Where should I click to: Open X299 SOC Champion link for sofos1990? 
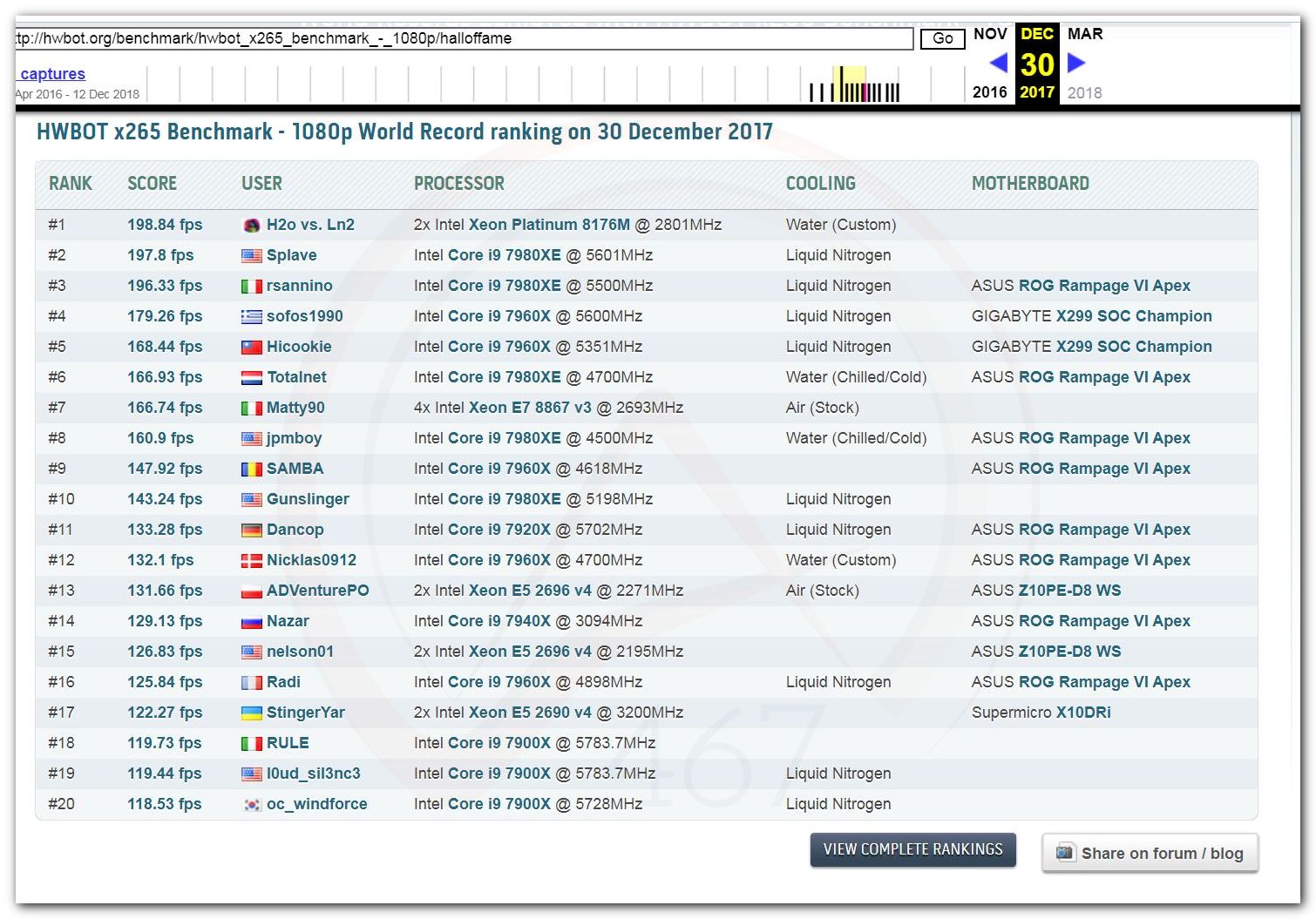(x=1134, y=316)
